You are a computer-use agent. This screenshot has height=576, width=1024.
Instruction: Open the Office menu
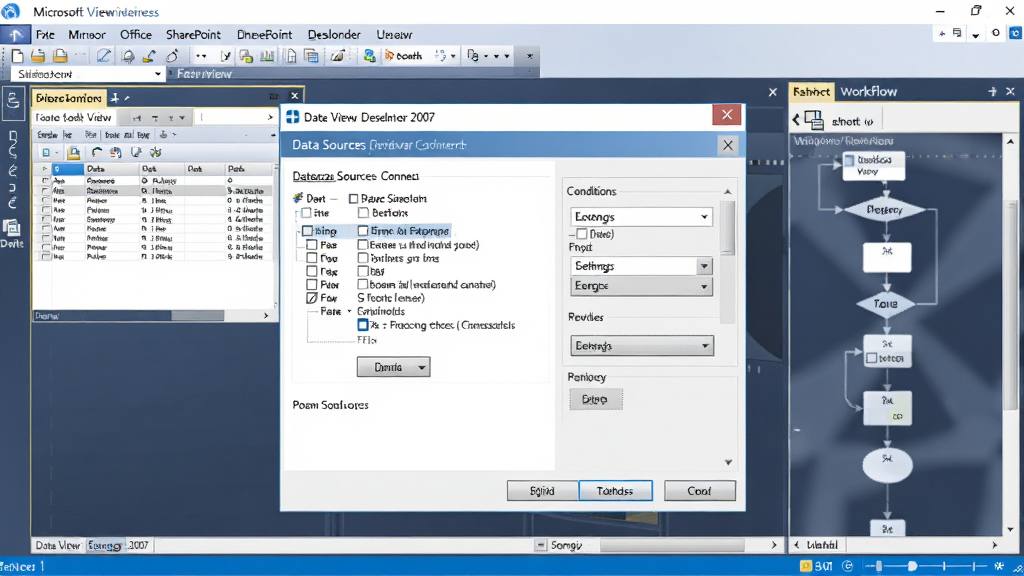pos(136,35)
